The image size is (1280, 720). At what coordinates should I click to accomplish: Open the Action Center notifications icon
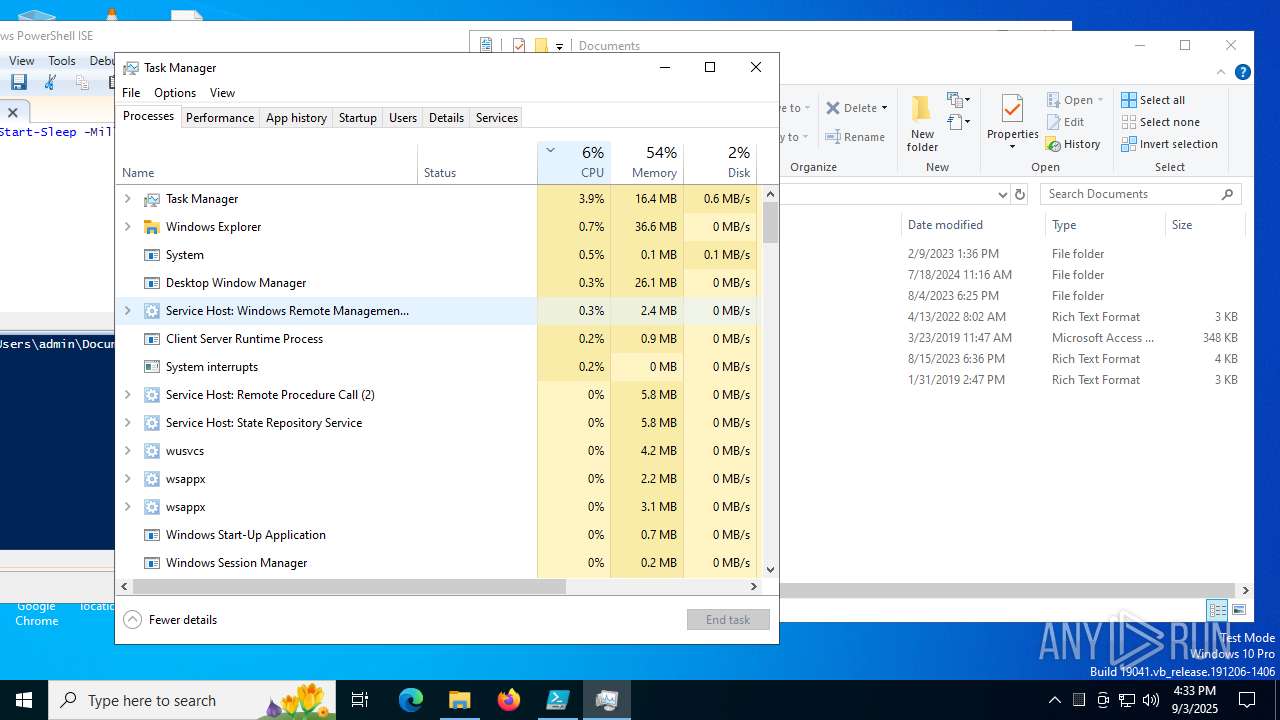coord(1247,700)
